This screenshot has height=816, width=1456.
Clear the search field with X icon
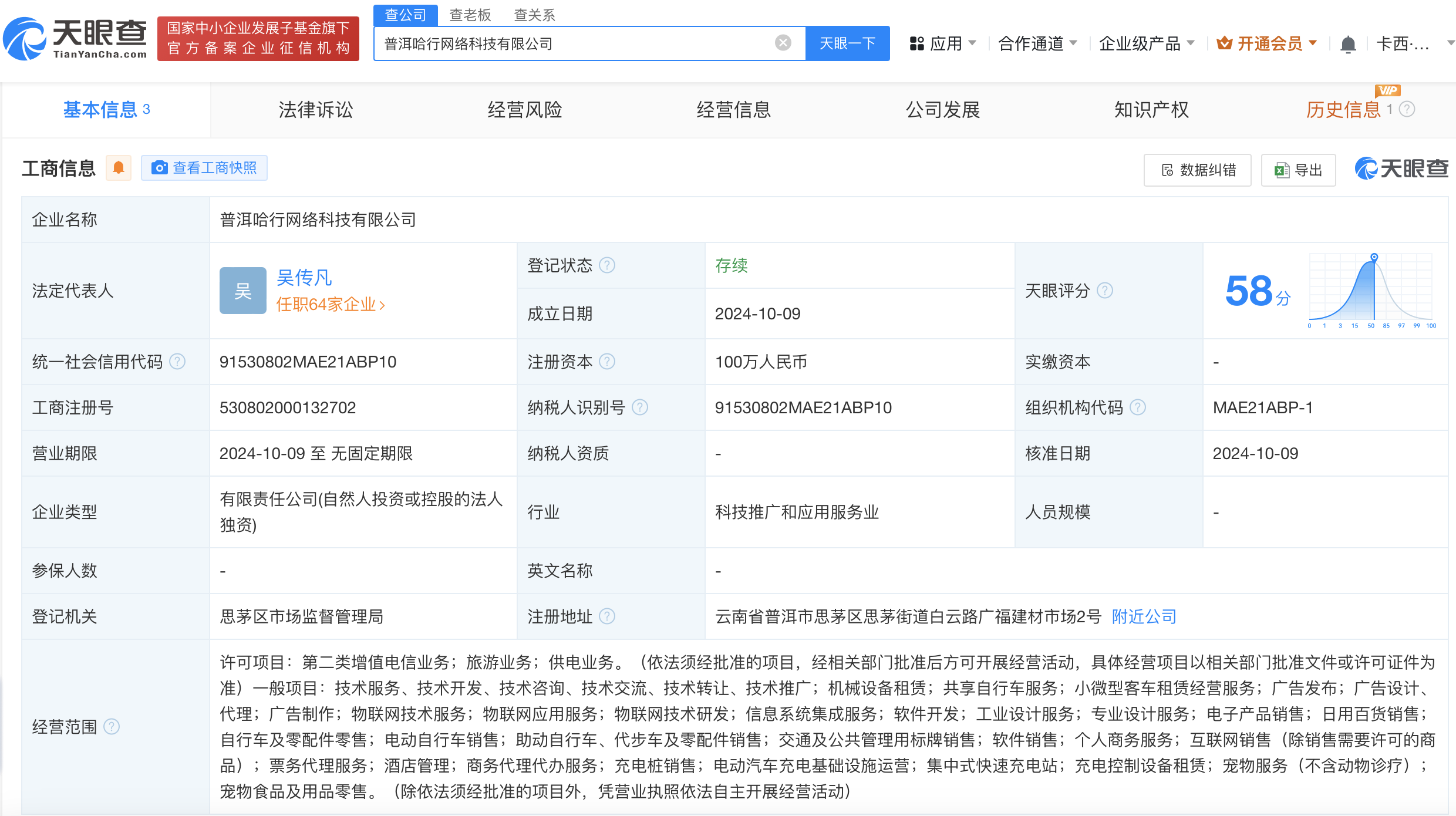coord(783,43)
